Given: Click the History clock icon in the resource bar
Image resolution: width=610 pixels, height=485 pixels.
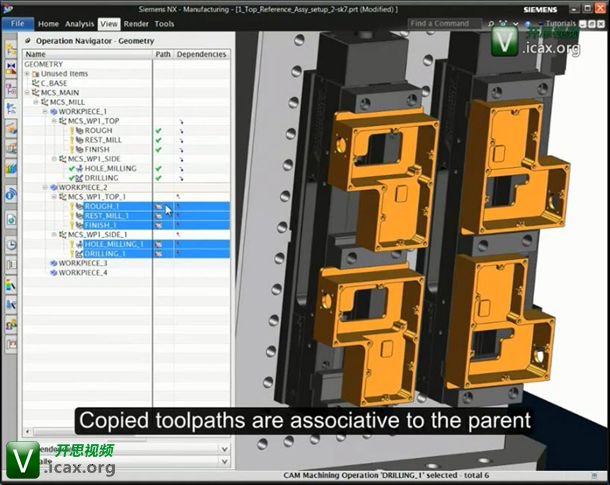Looking at the screenshot, I should [10, 243].
